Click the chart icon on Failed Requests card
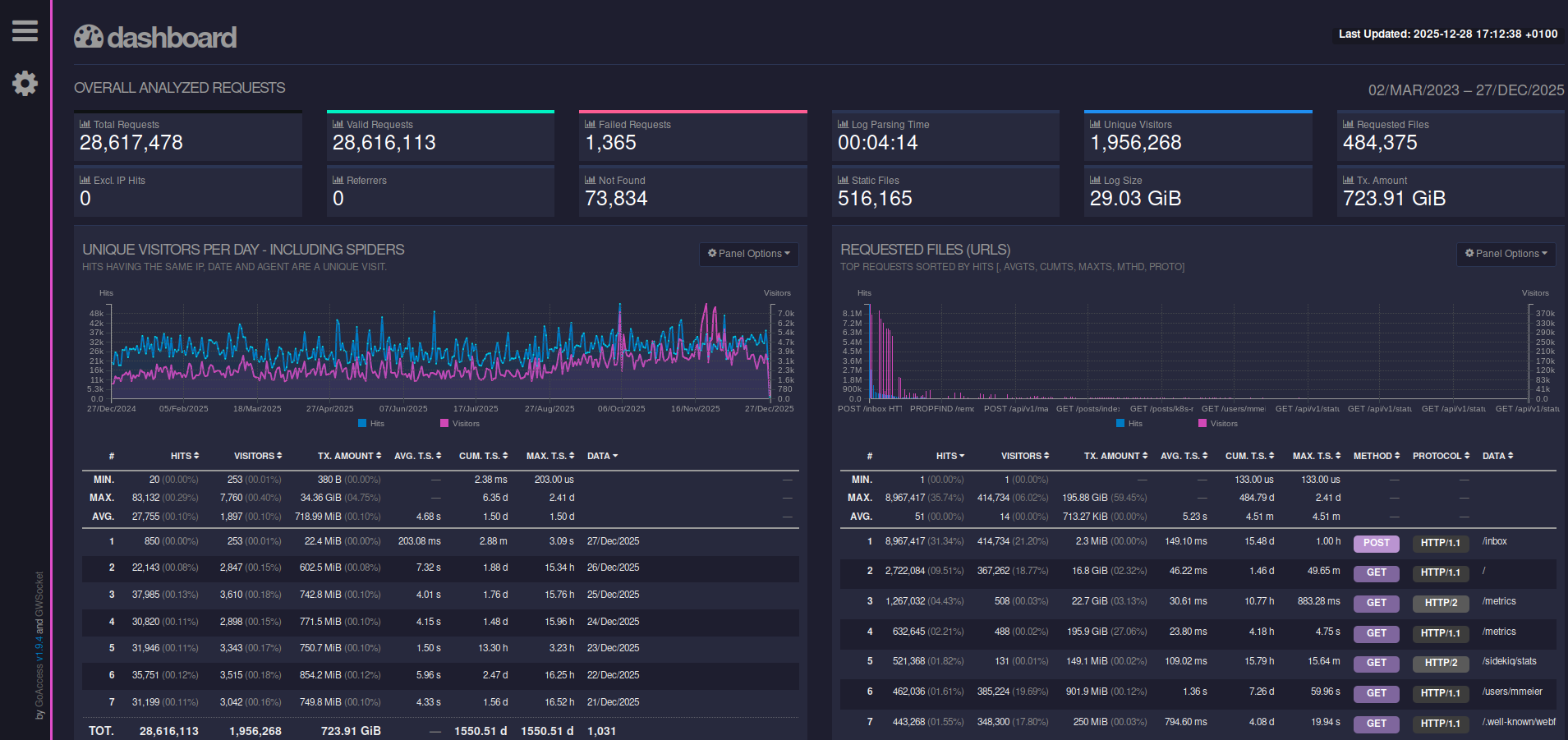This screenshot has width=1568, height=740. (x=589, y=123)
